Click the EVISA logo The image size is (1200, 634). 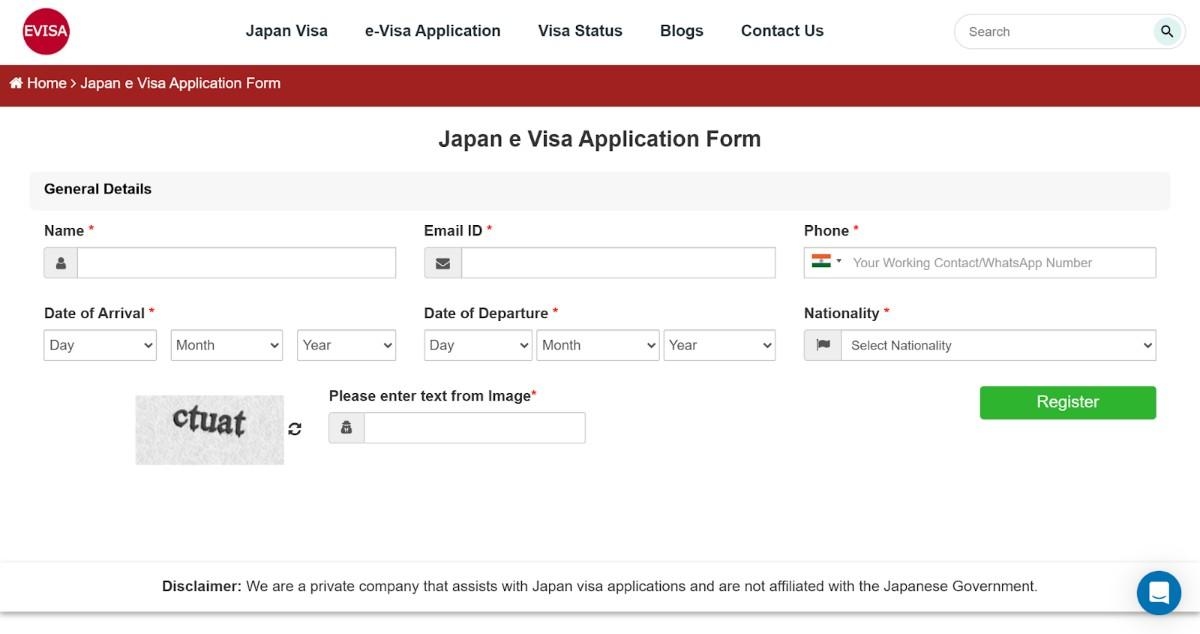pyautogui.click(x=46, y=31)
